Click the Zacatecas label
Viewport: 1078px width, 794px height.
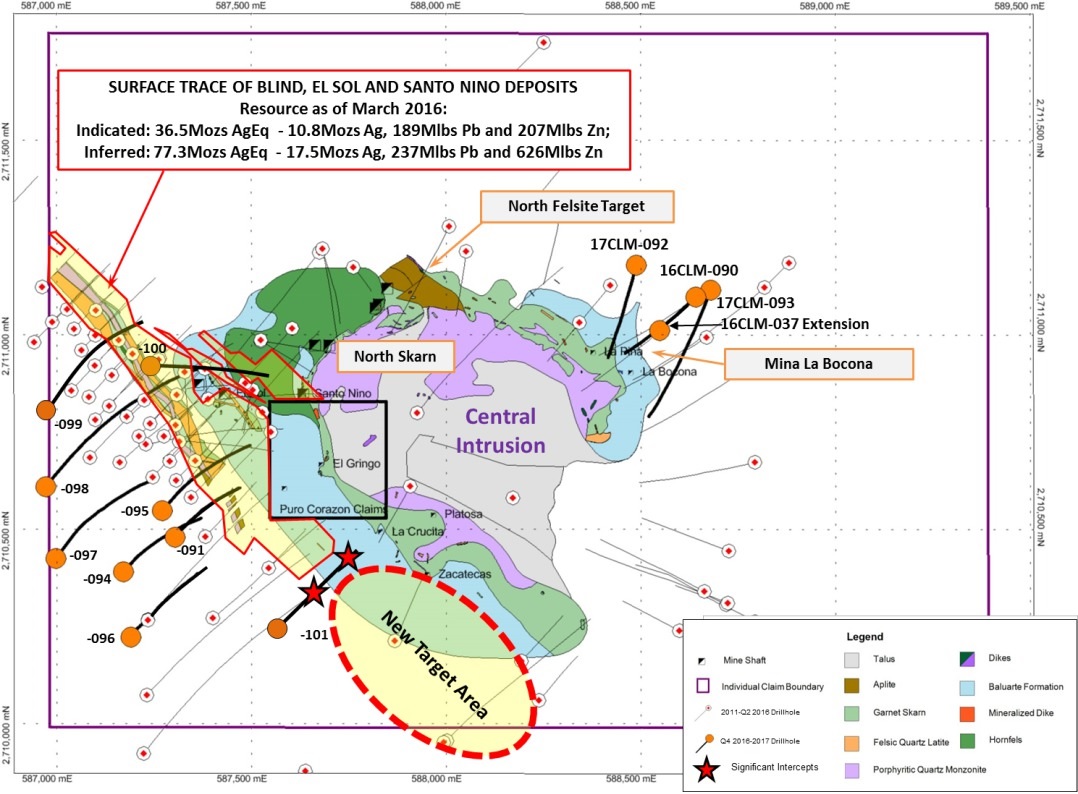coord(465,573)
